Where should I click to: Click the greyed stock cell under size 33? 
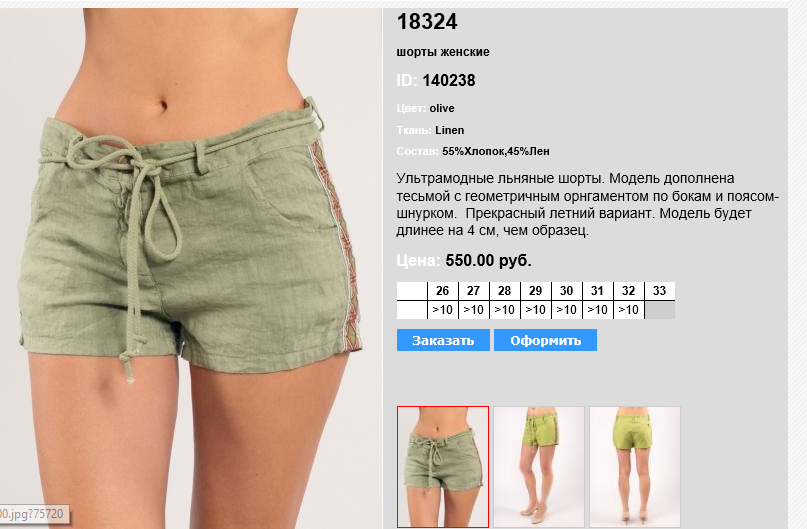click(x=660, y=310)
